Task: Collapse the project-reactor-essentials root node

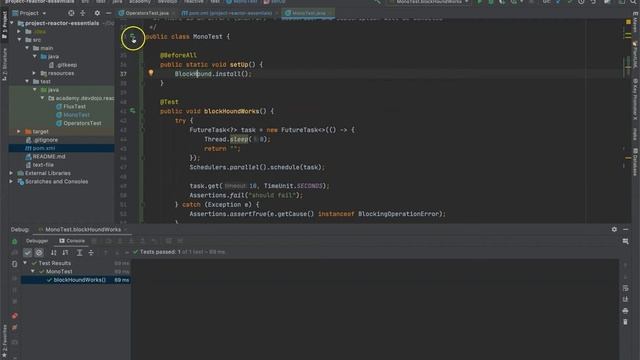Action: coord(11,23)
